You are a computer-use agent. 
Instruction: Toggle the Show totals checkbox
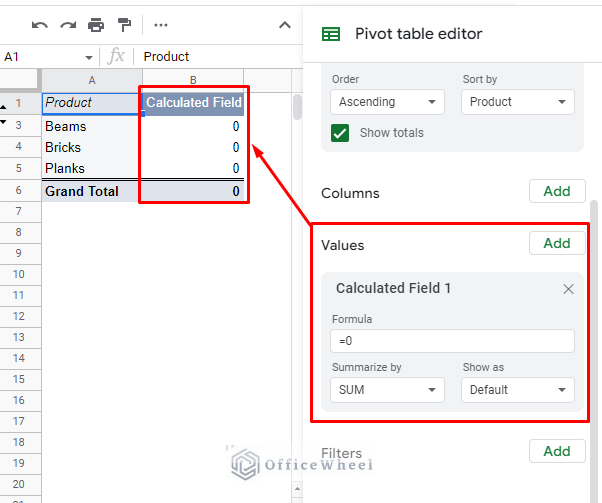[341, 133]
